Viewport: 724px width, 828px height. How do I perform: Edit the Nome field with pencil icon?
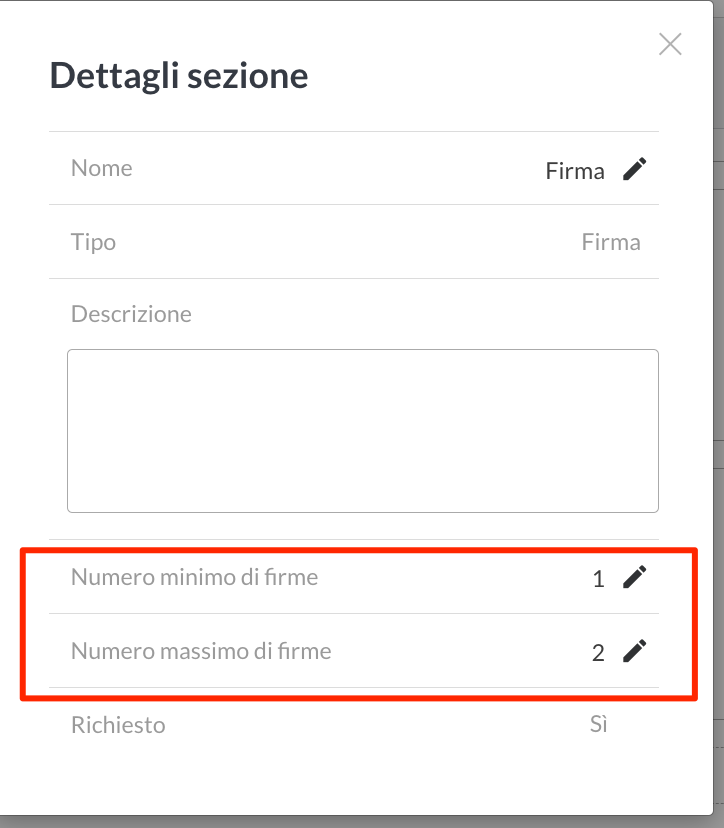634,169
